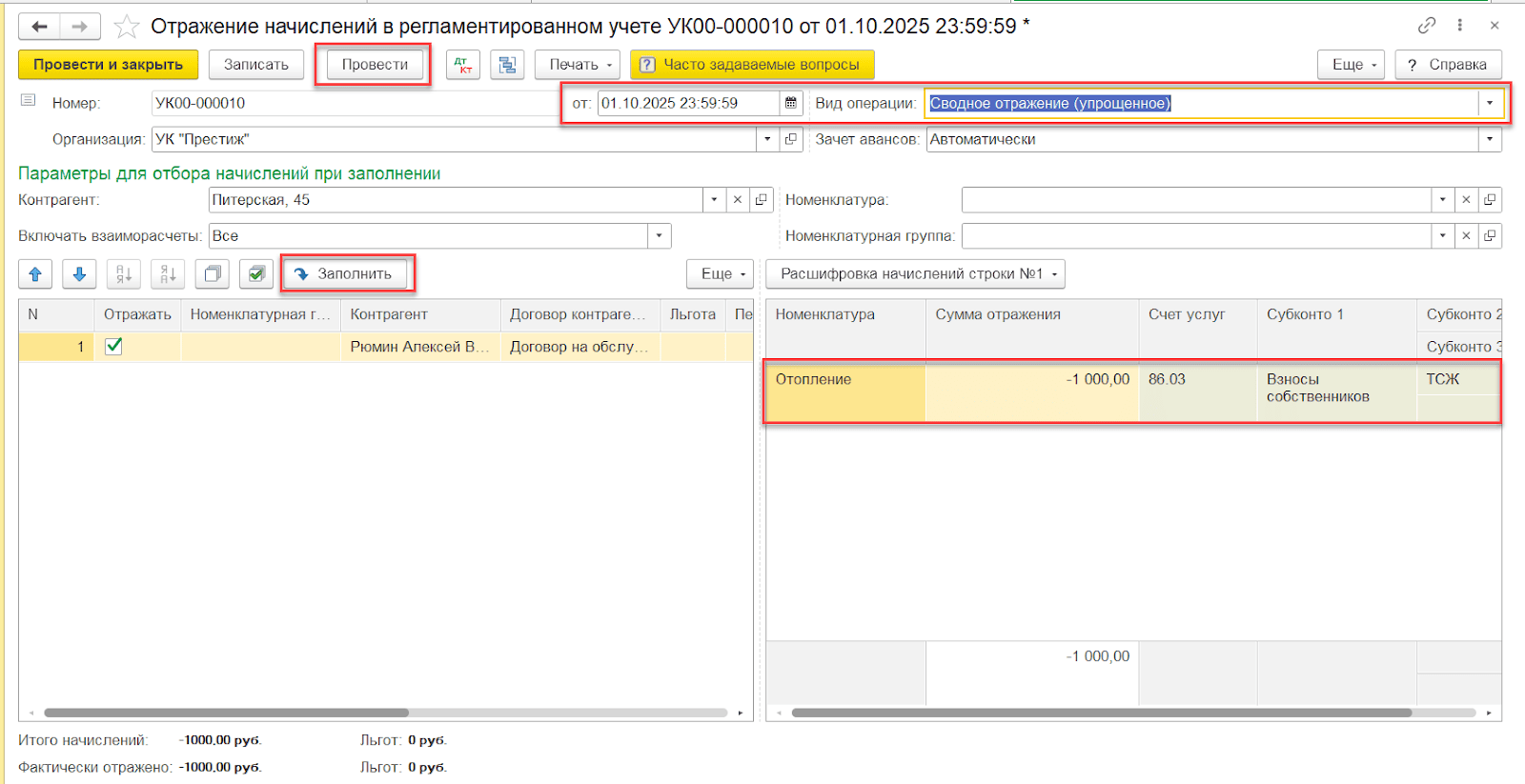Viewport: 1525px width, 784px height.
Task: Move table row down with arrow
Action: (79, 274)
